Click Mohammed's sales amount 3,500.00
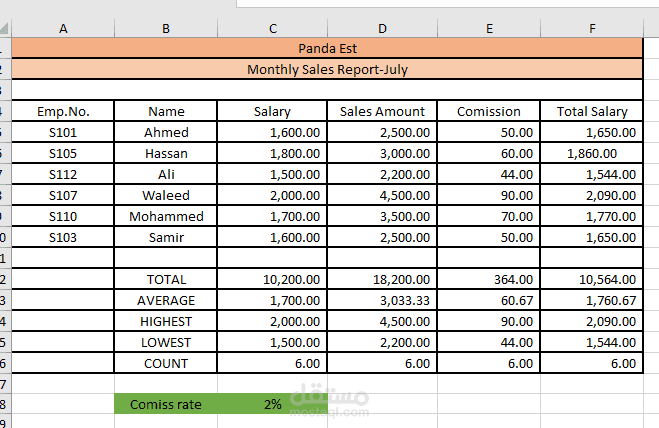The width and height of the screenshot is (659, 428). coord(382,217)
